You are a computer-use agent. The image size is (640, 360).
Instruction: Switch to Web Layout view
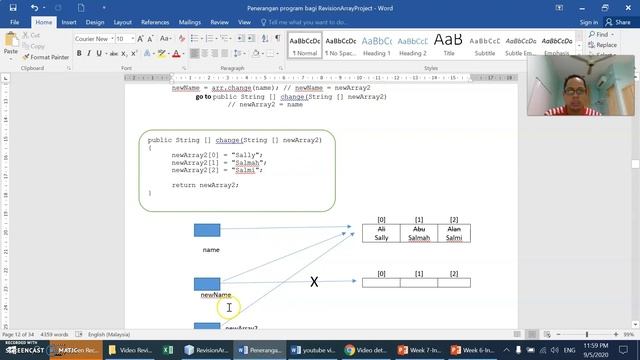pos(547,334)
